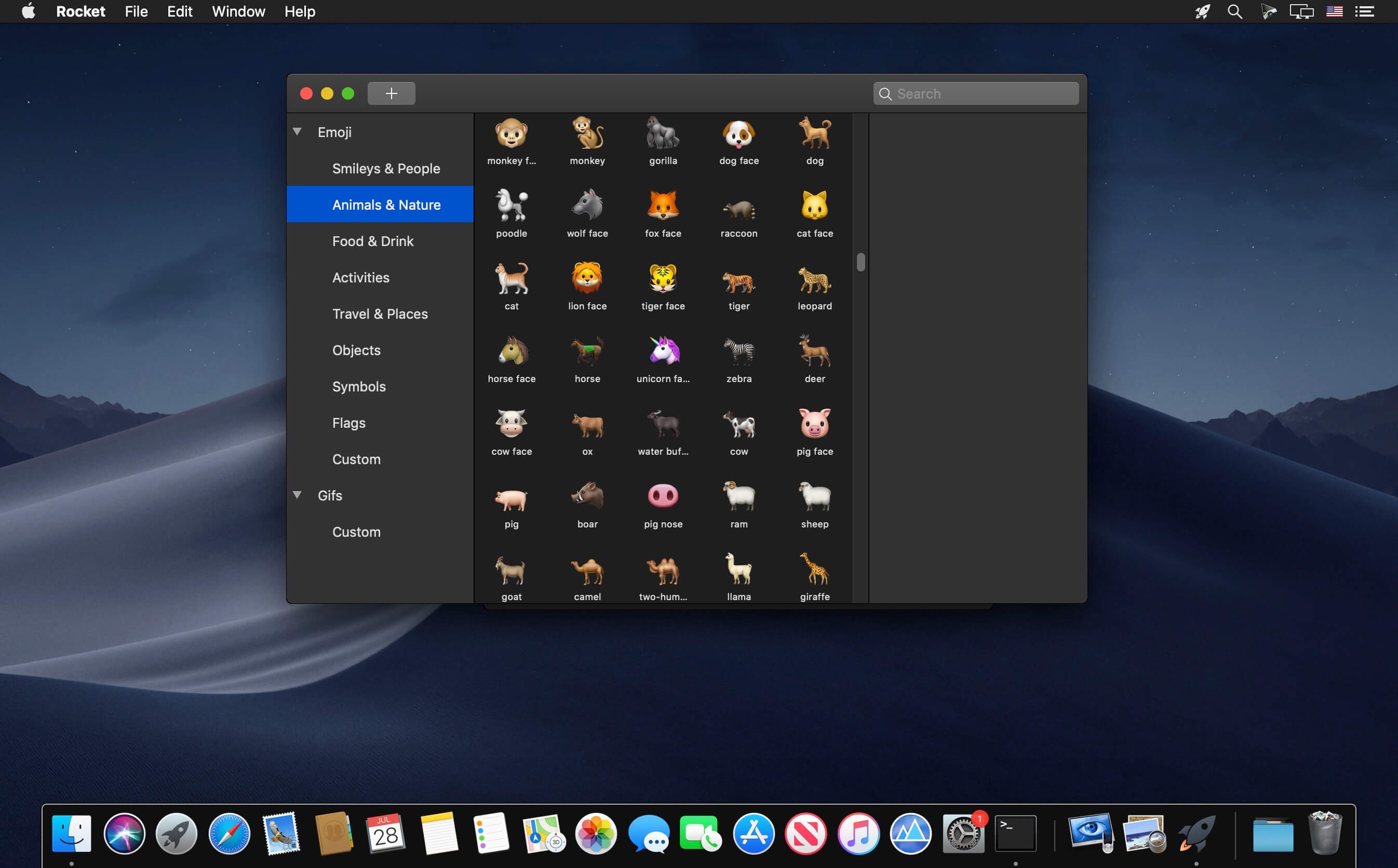Open Custom under Gifs
Screen dimensions: 1398x868
356,532
